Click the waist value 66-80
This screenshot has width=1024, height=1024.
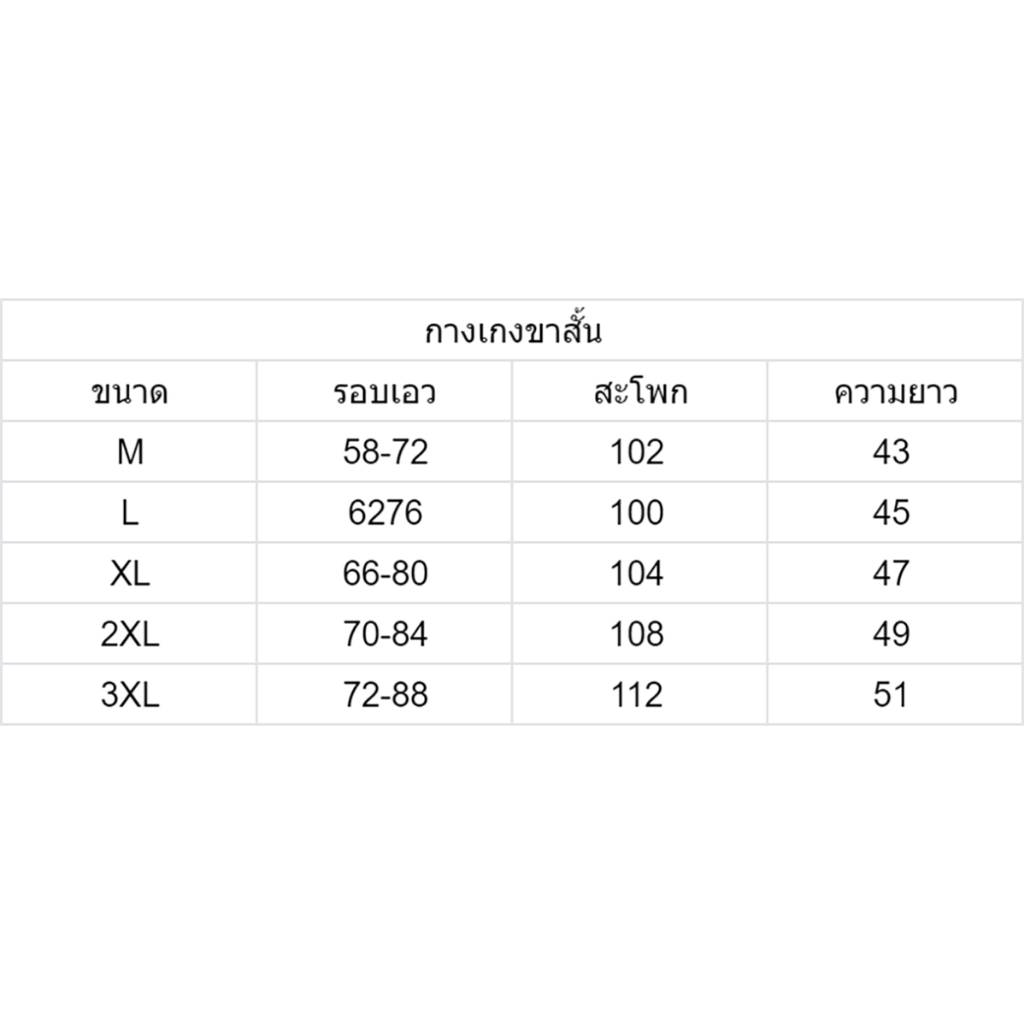point(385,573)
